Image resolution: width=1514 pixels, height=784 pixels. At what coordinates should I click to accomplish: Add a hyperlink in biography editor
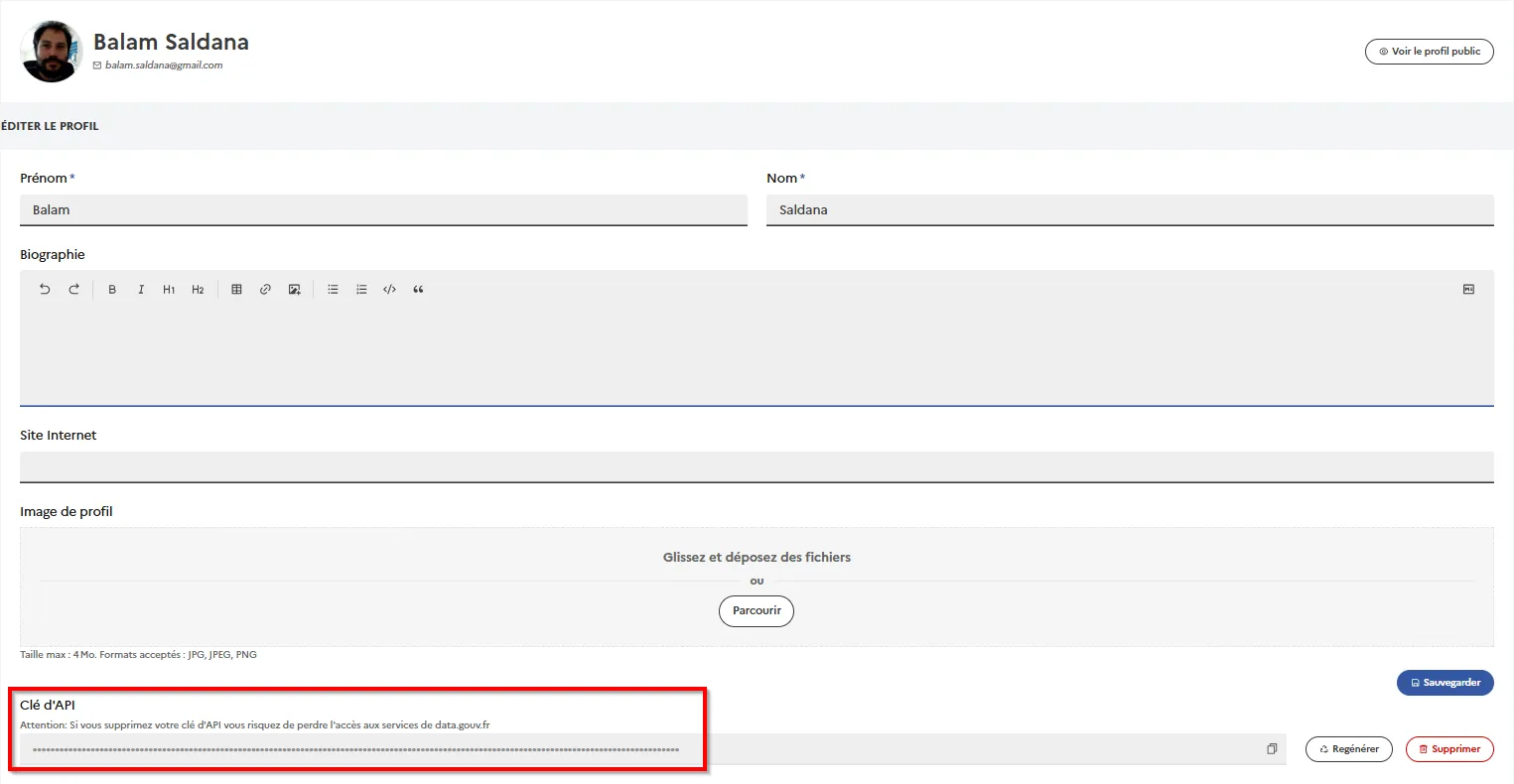265,290
